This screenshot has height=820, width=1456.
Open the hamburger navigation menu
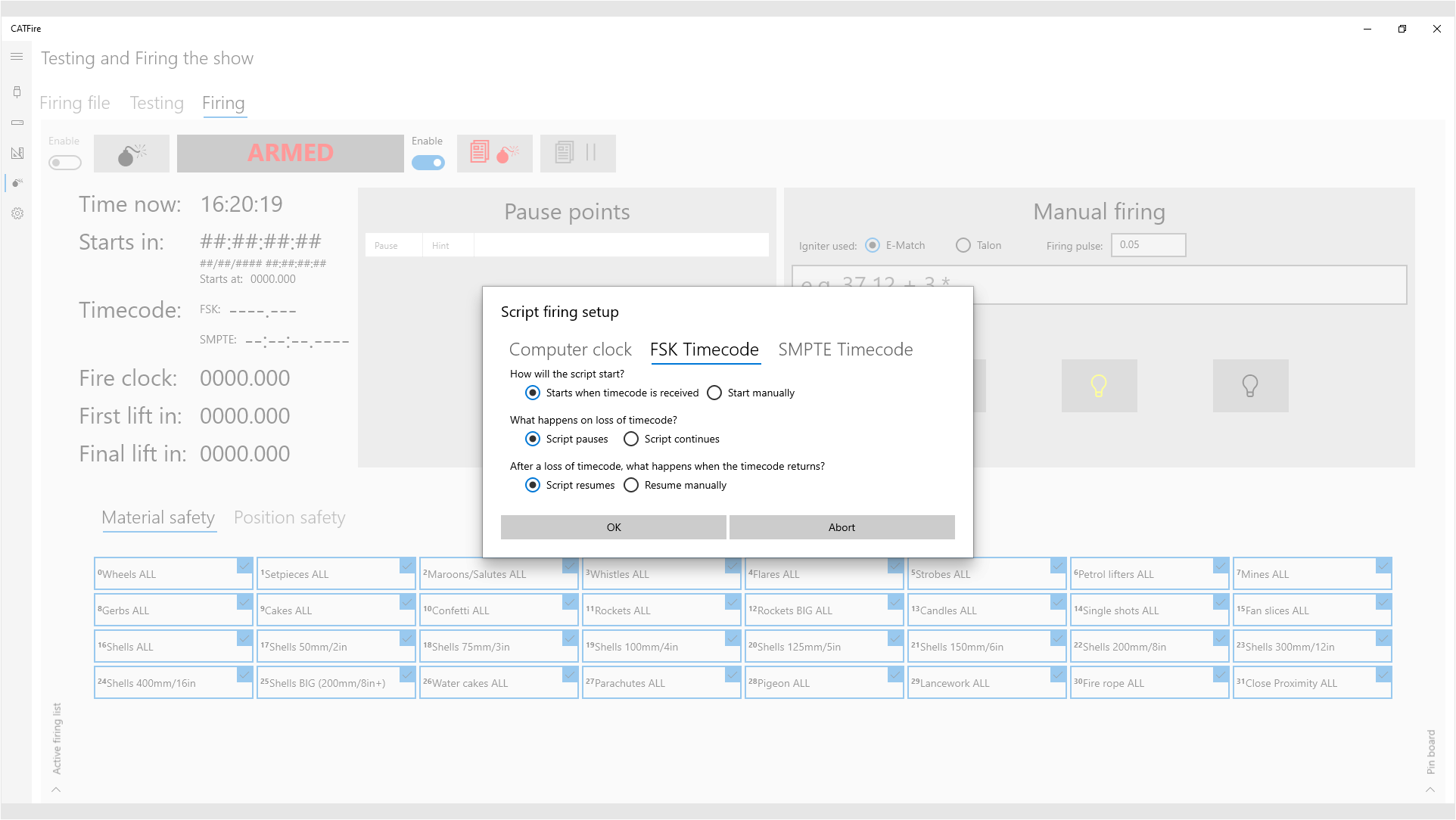pyautogui.click(x=17, y=57)
